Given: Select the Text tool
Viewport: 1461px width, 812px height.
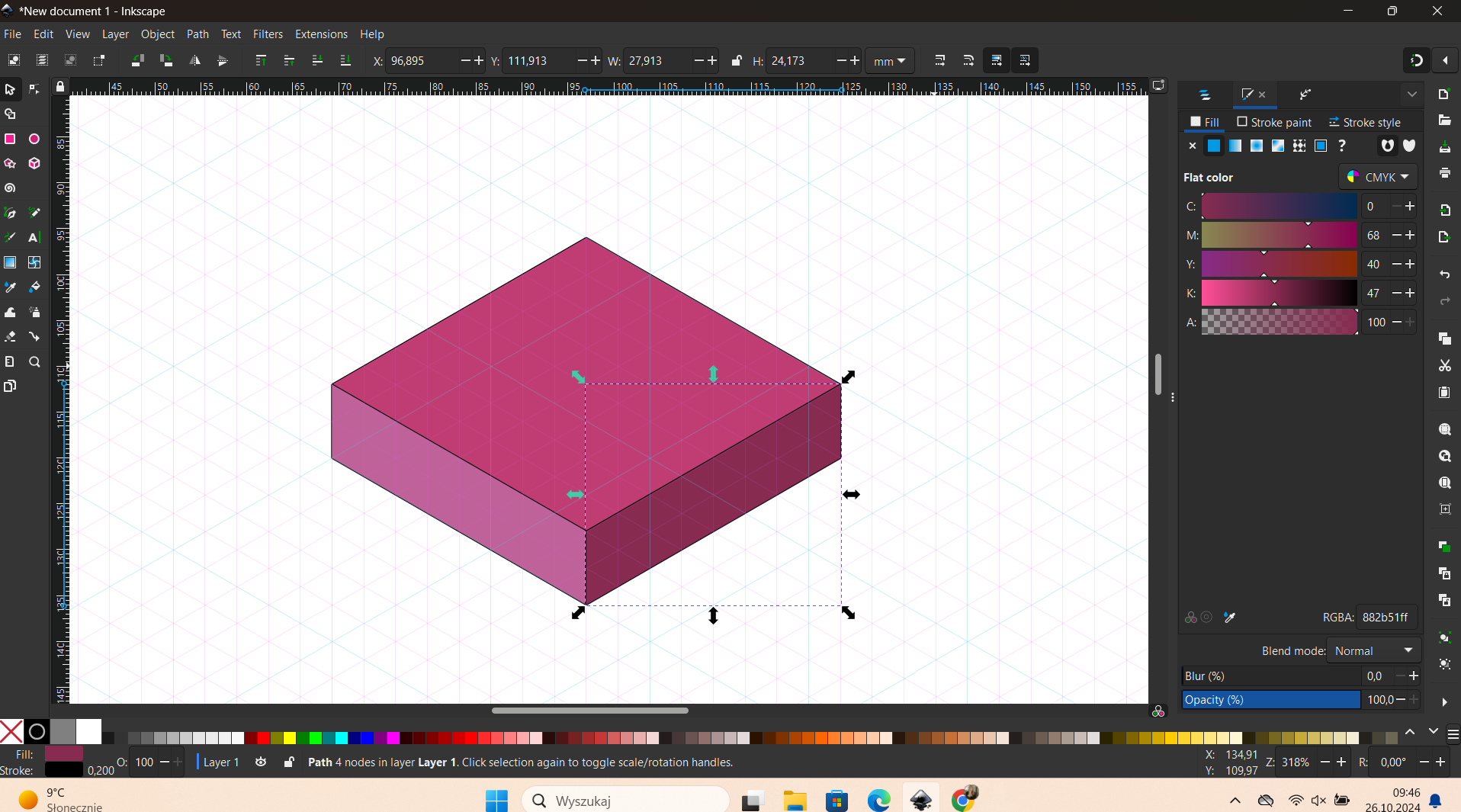Looking at the screenshot, I should (34, 238).
